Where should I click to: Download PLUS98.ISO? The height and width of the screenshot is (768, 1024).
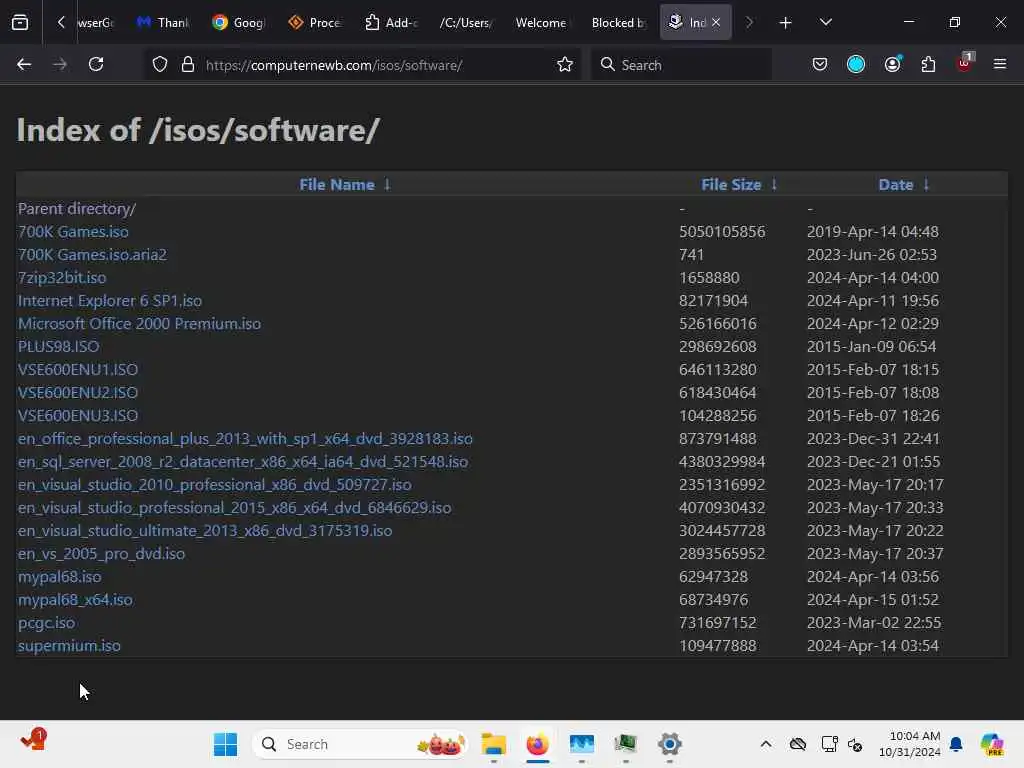pos(59,347)
